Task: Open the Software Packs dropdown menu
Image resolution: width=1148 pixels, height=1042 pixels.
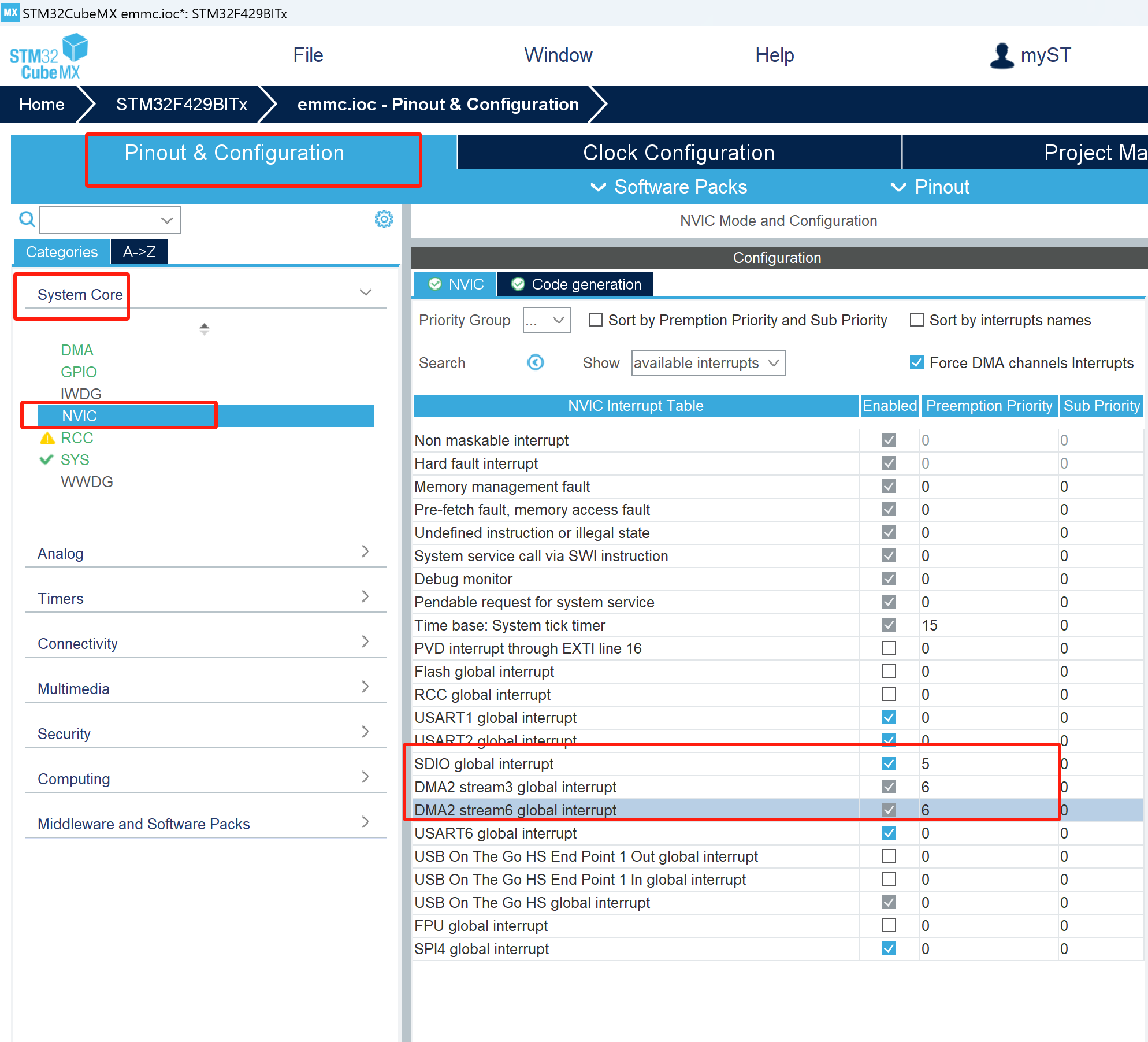Action: [x=669, y=187]
